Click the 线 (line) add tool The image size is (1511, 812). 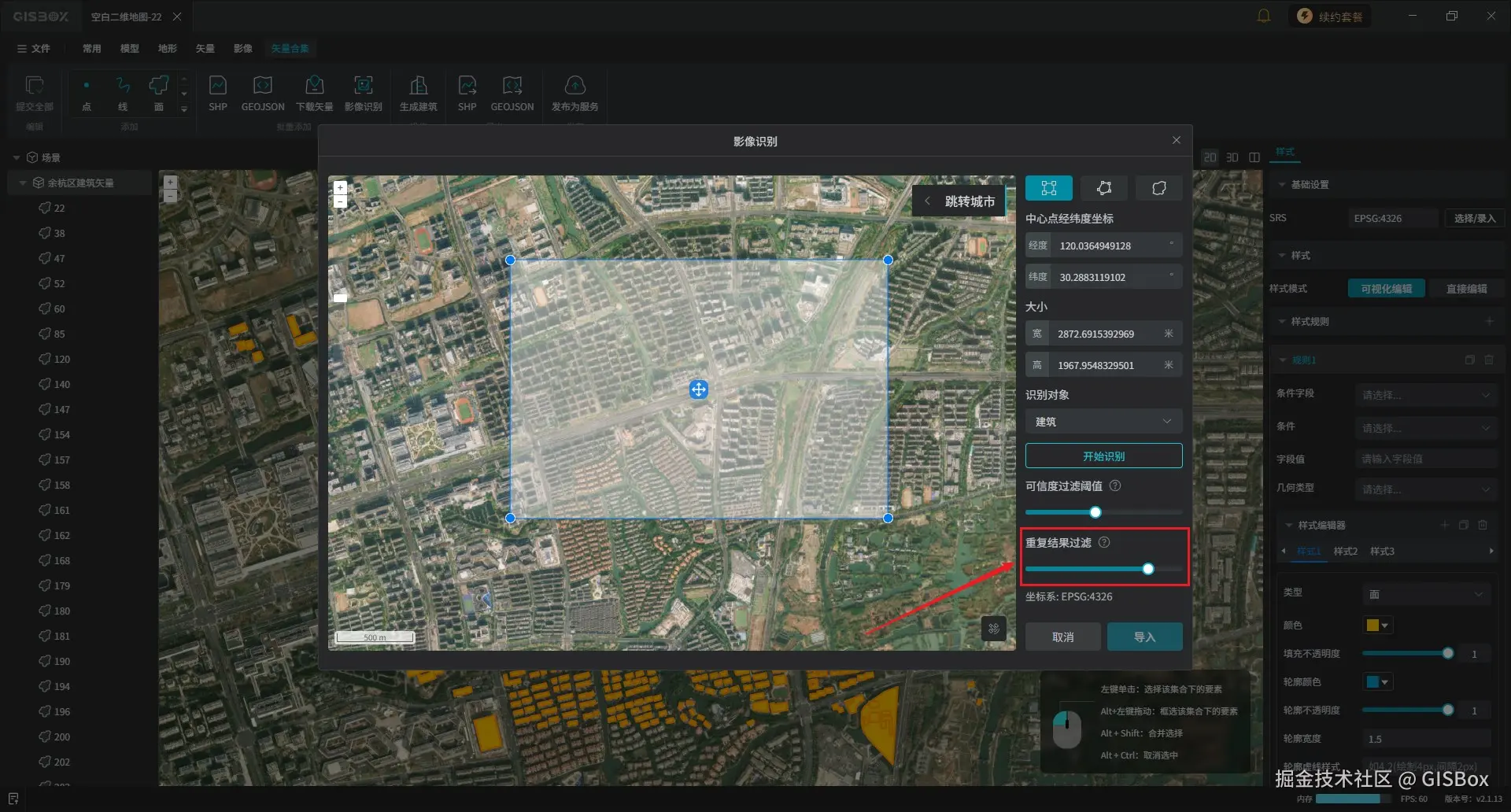pyautogui.click(x=123, y=94)
